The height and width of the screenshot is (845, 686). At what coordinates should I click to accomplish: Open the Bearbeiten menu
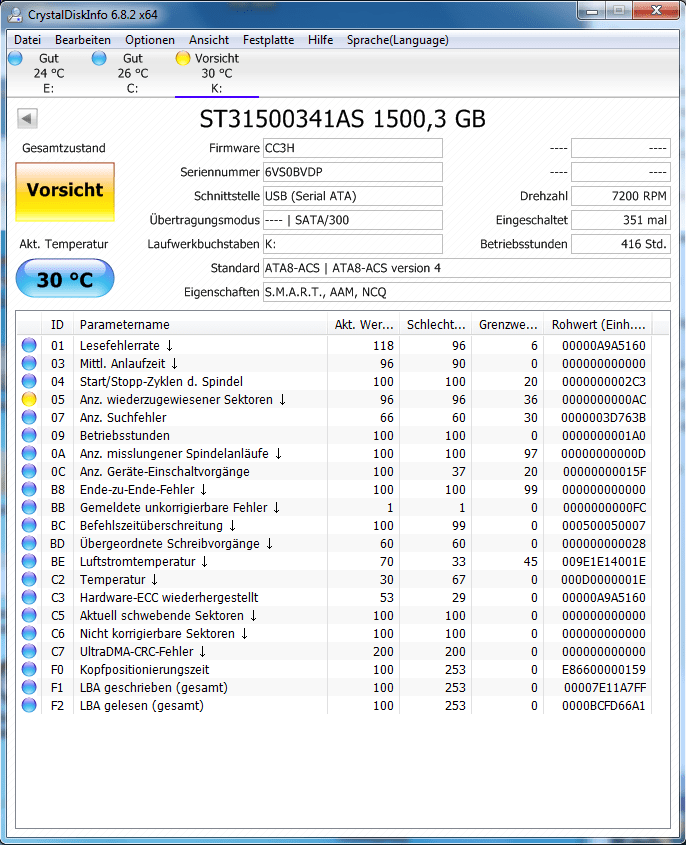tap(83, 40)
